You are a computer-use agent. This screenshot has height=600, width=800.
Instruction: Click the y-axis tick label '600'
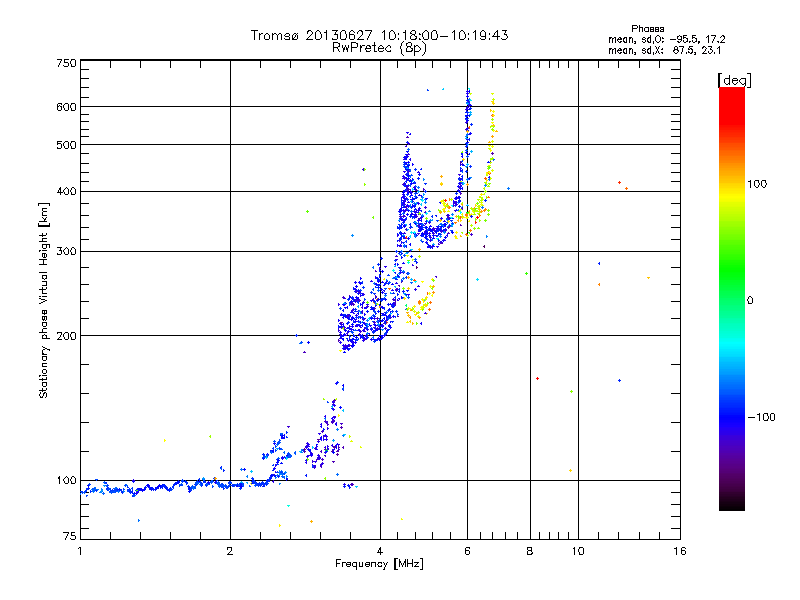[x=66, y=107]
